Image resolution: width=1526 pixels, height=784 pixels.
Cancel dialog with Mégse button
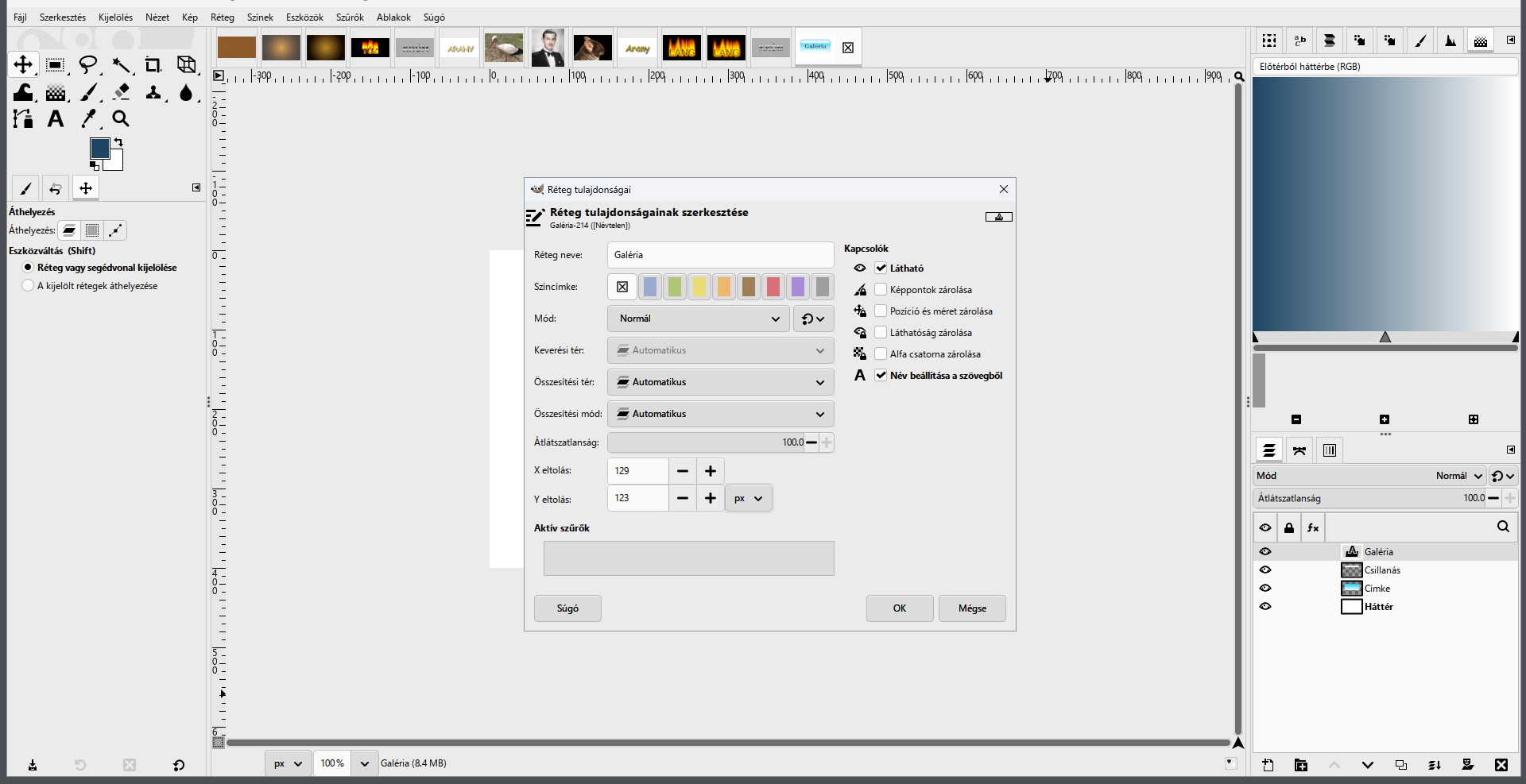point(972,608)
